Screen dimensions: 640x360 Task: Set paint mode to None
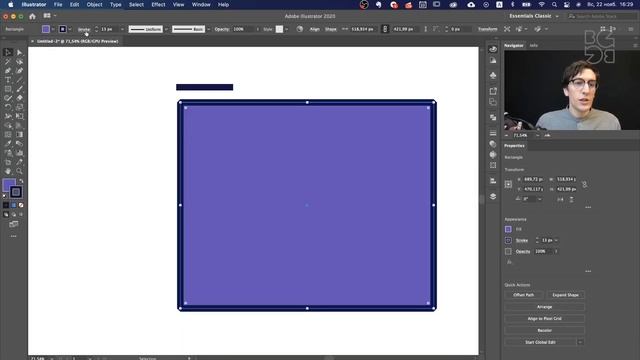pyautogui.click(x=21, y=205)
